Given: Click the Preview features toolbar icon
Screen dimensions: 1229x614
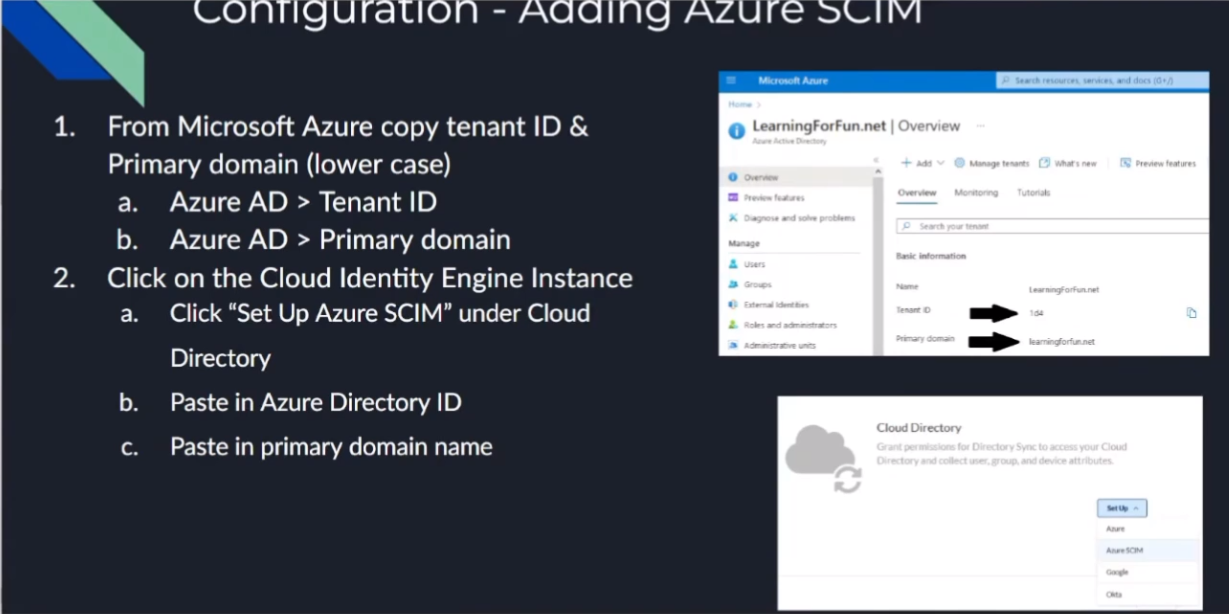Looking at the screenshot, I should tap(1125, 163).
